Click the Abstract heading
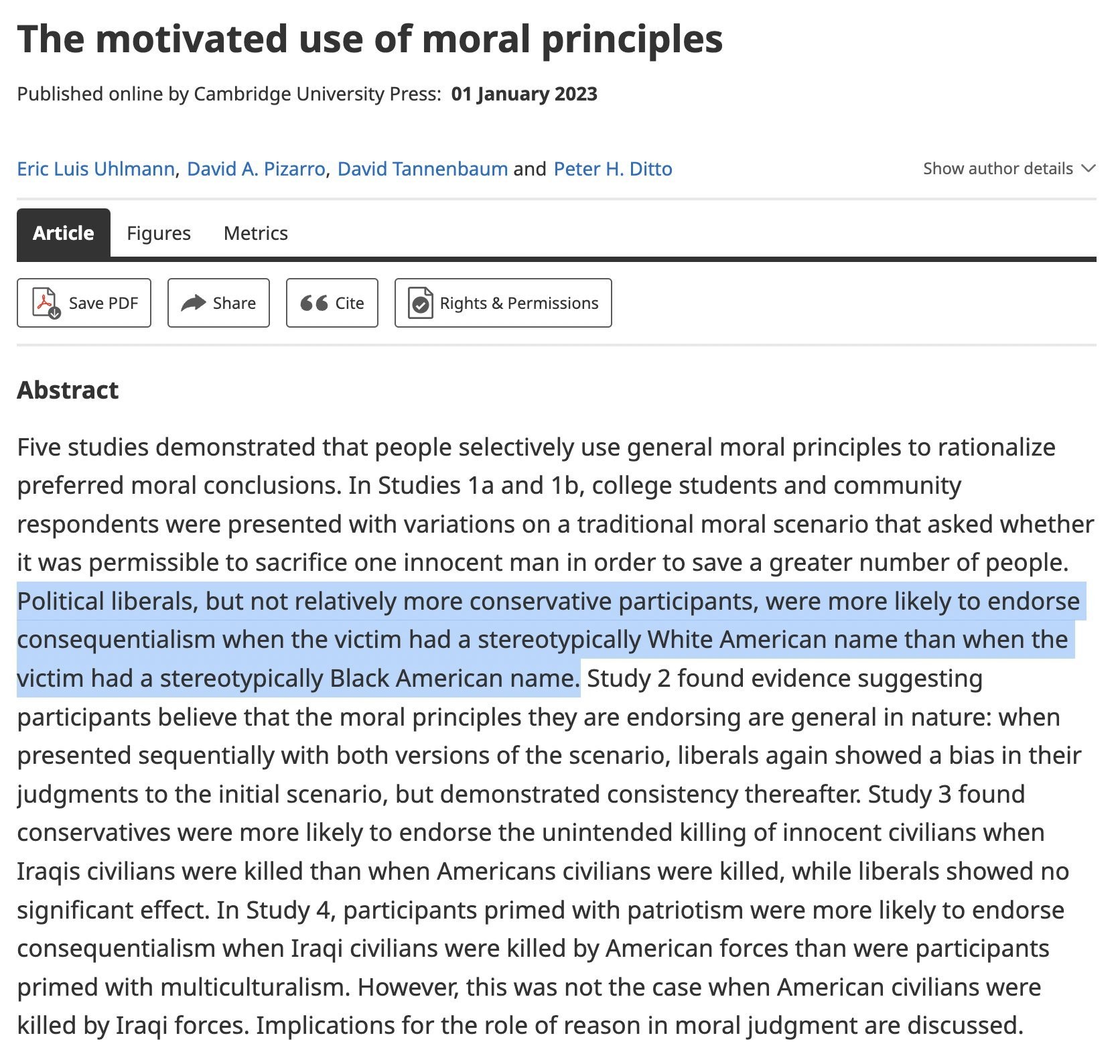The height and width of the screenshot is (1064, 1120). click(68, 390)
